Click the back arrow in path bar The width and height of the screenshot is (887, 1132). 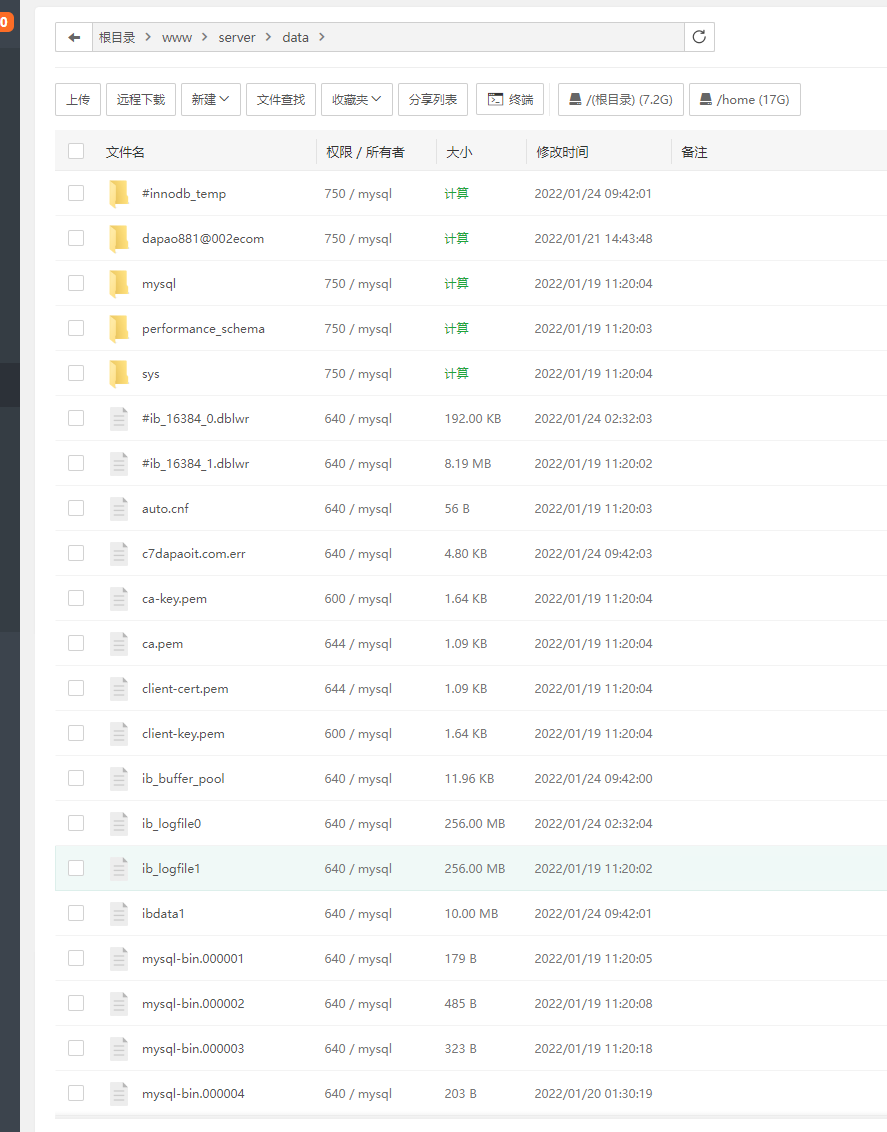click(74, 37)
